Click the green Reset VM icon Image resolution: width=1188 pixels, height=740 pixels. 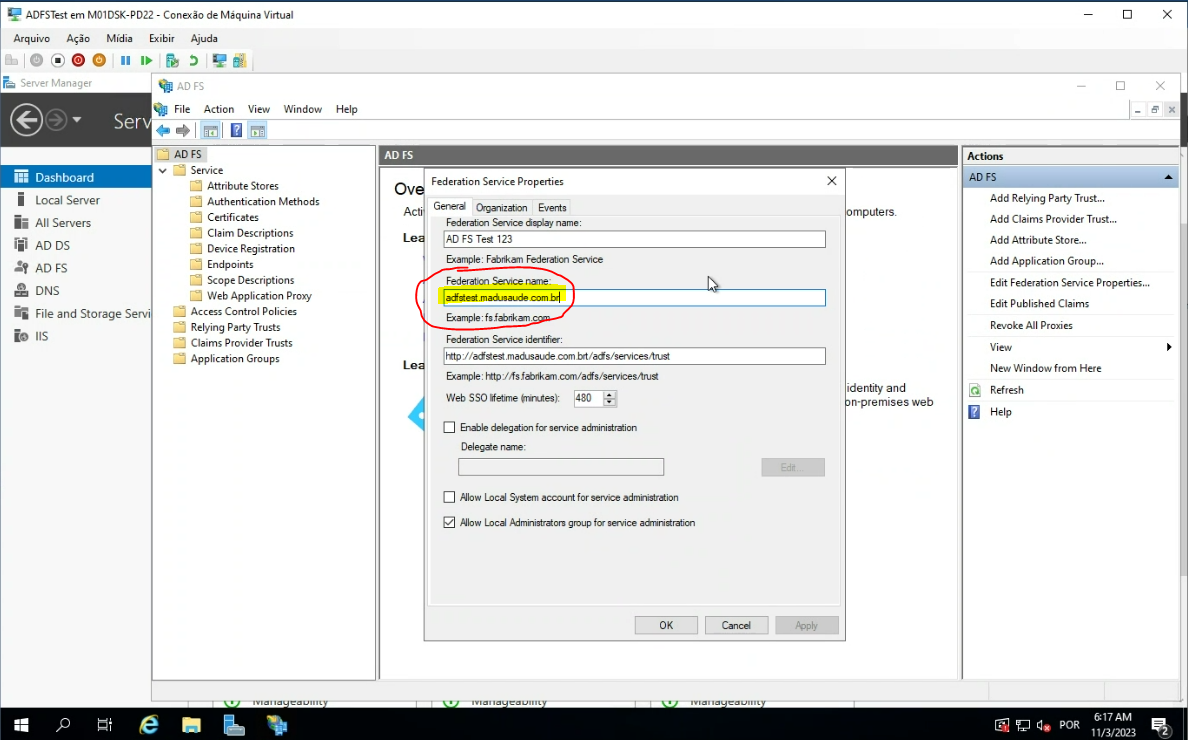click(x=146, y=61)
